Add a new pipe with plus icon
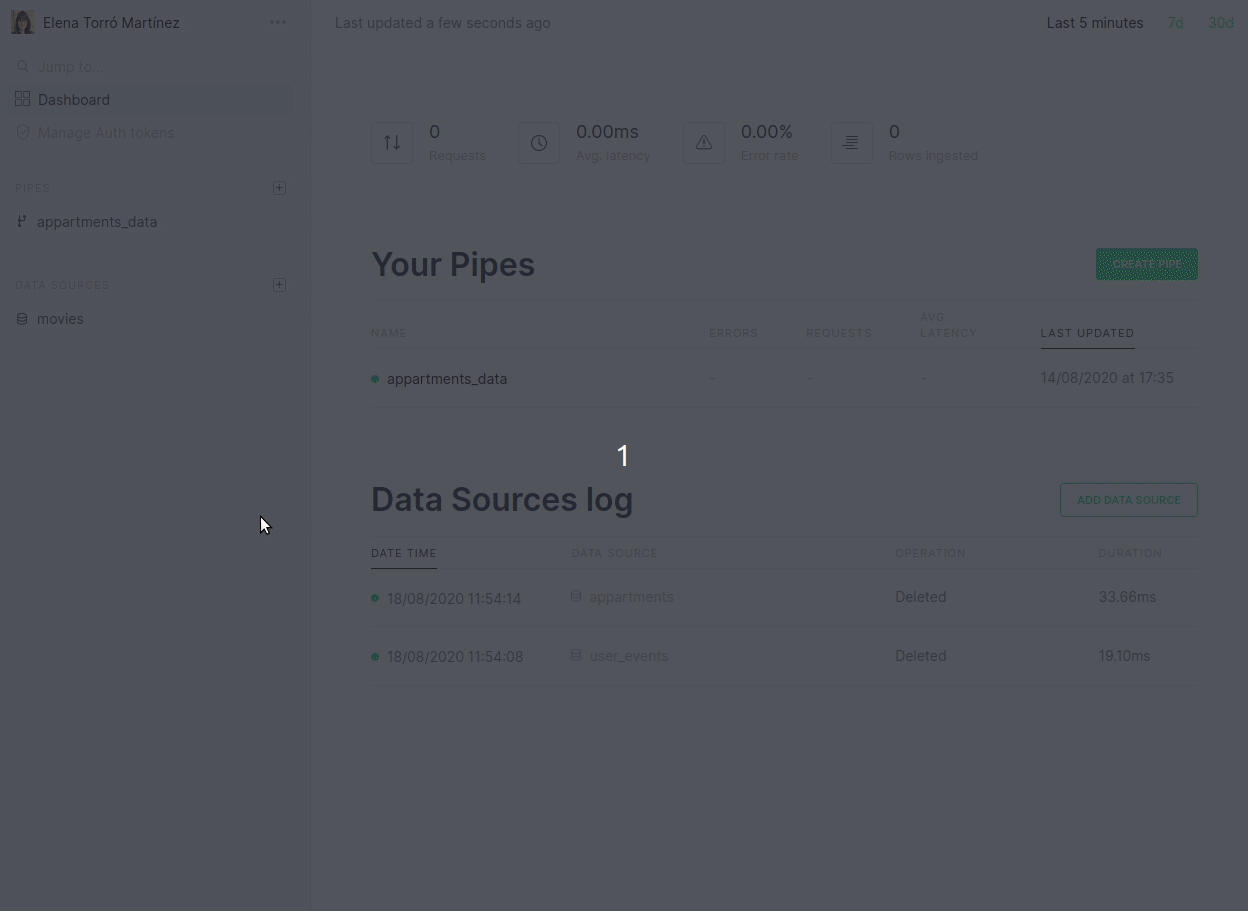This screenshot has height=911, width=1248. 279,188
